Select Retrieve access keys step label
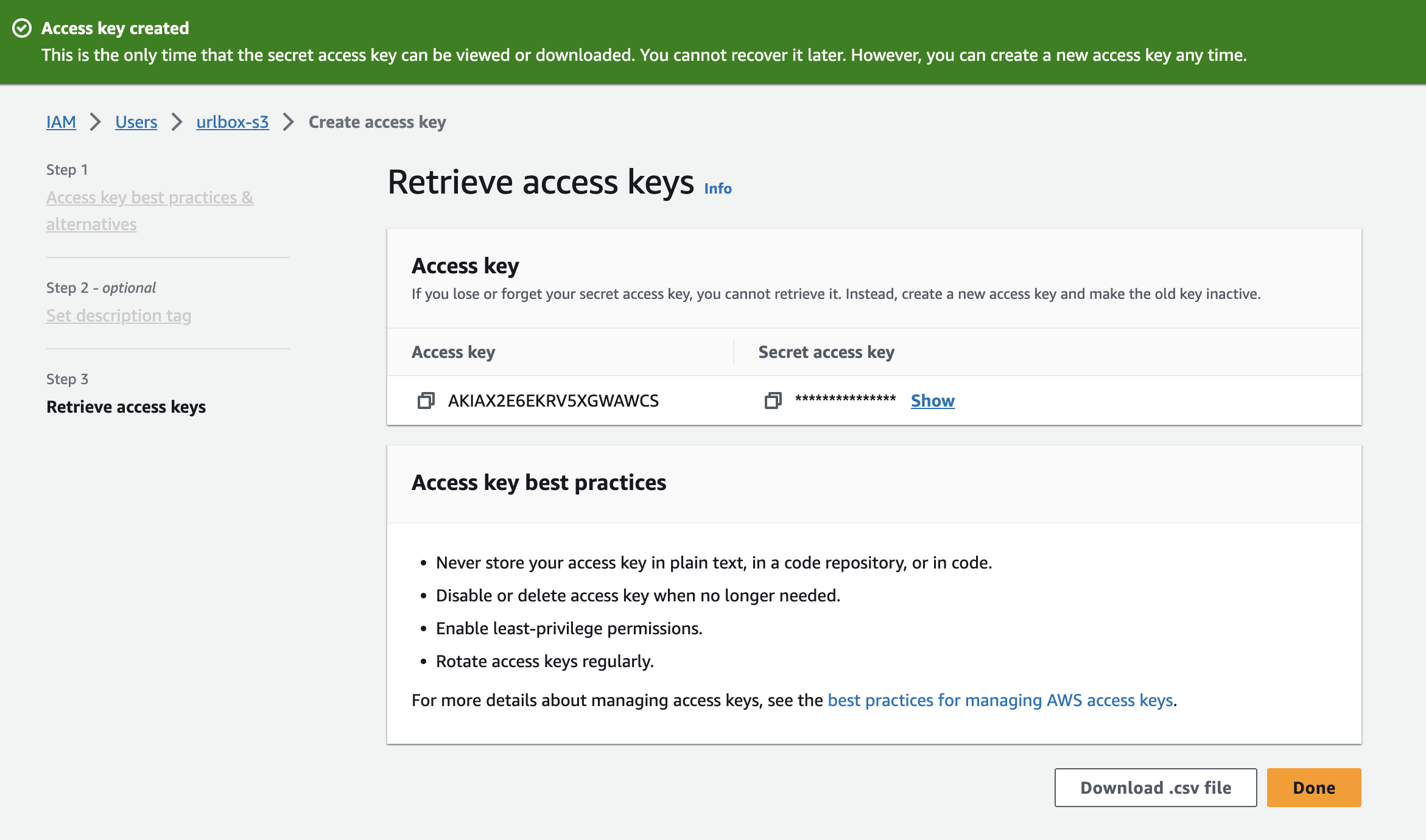 coord(126,407)
